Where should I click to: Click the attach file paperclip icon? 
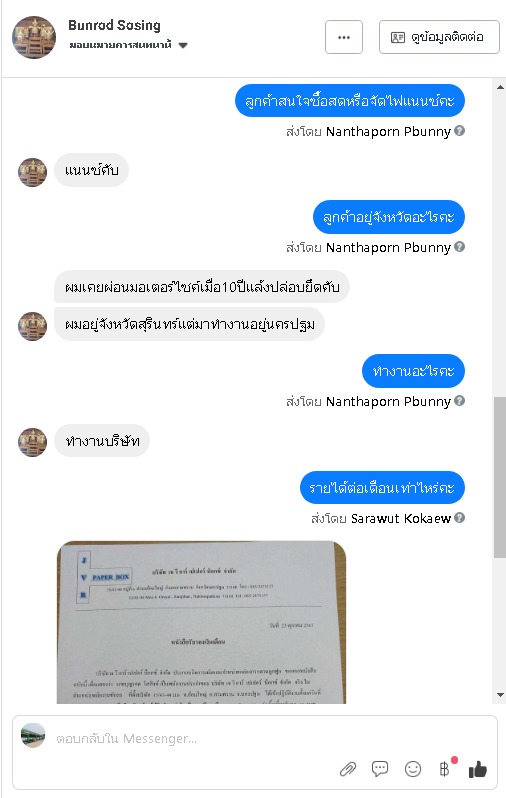[348, 768]
